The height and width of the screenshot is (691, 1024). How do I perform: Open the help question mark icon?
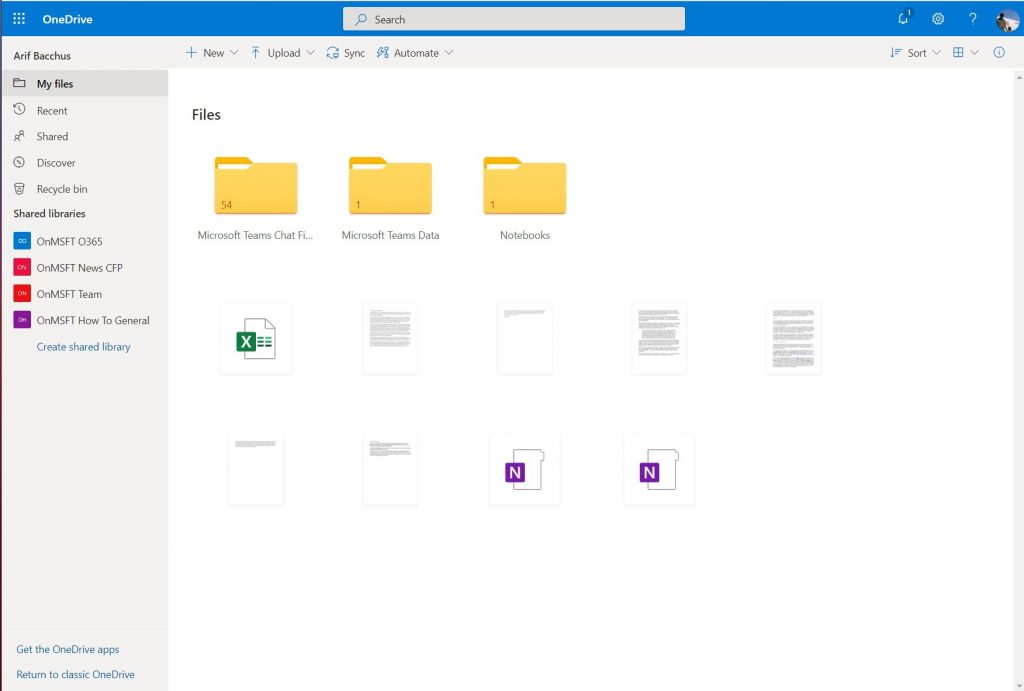pos(972,19)
